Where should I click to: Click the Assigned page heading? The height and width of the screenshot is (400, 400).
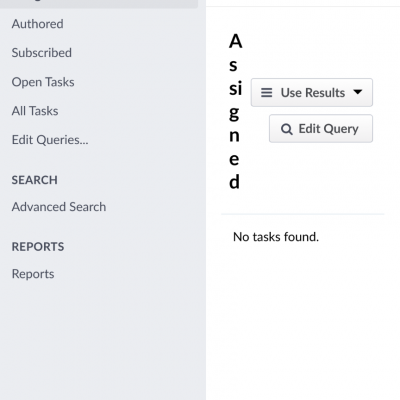235,112
